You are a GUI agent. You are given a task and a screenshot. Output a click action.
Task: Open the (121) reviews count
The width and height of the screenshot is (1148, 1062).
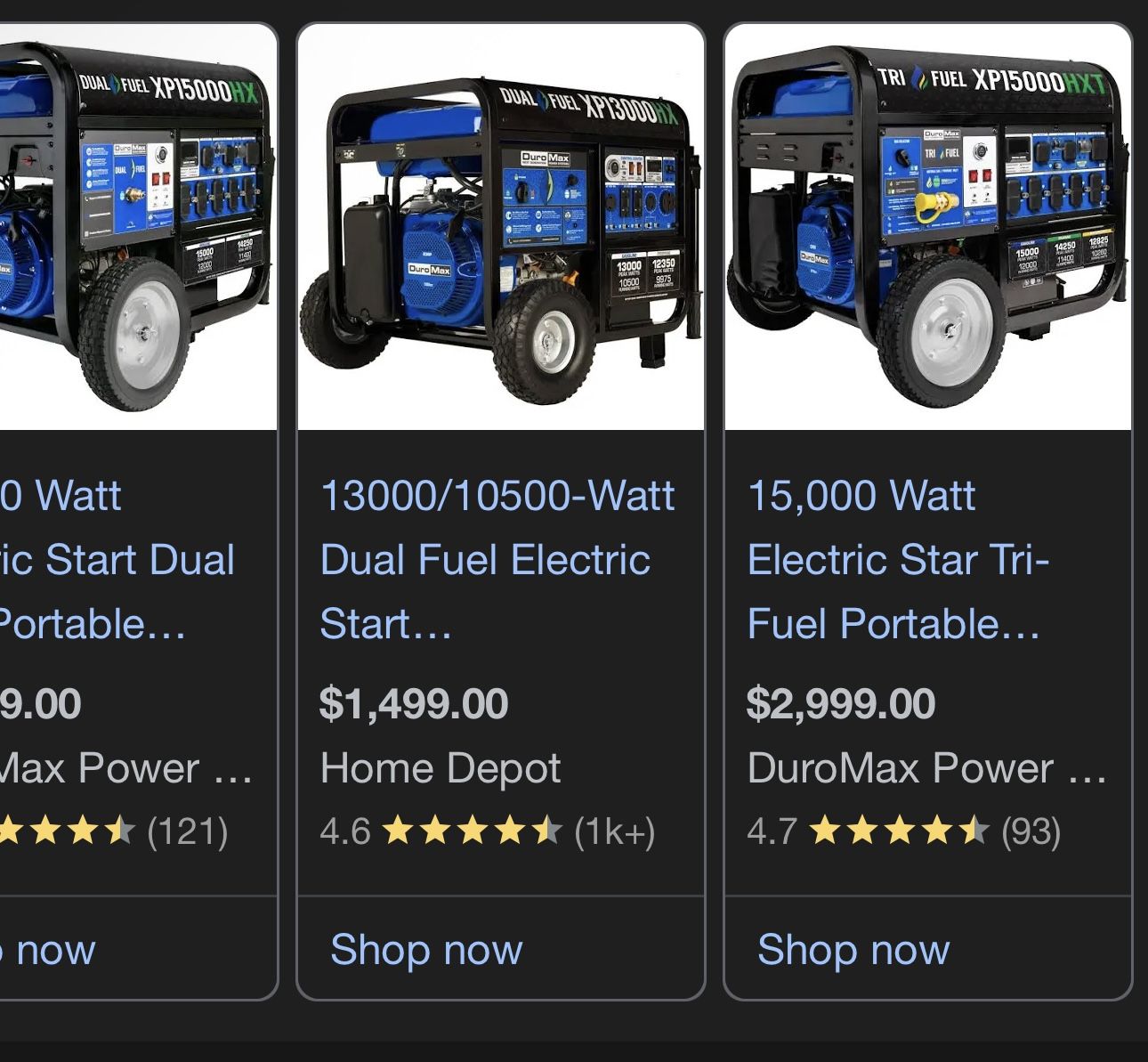point(188,831)
